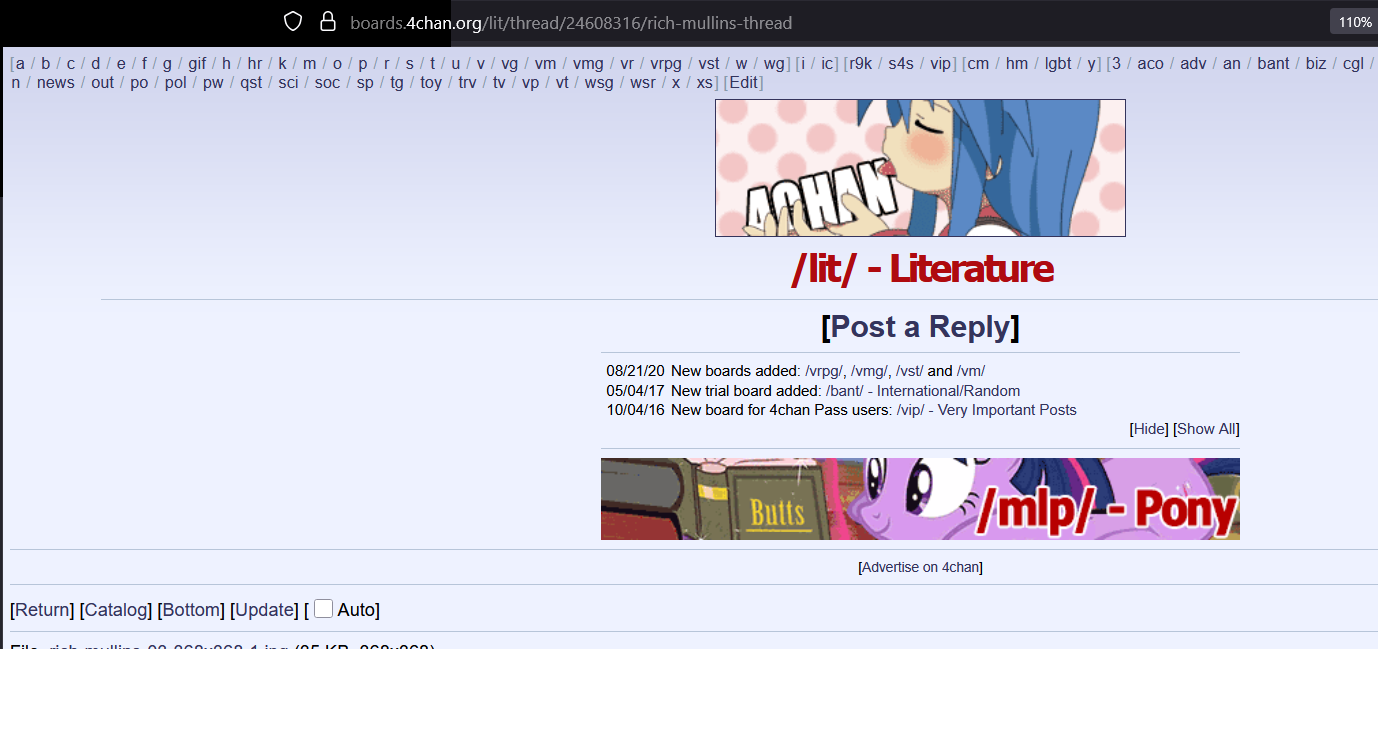
Task: Open the biz board in the board list
Action: tap(1316, 64)
